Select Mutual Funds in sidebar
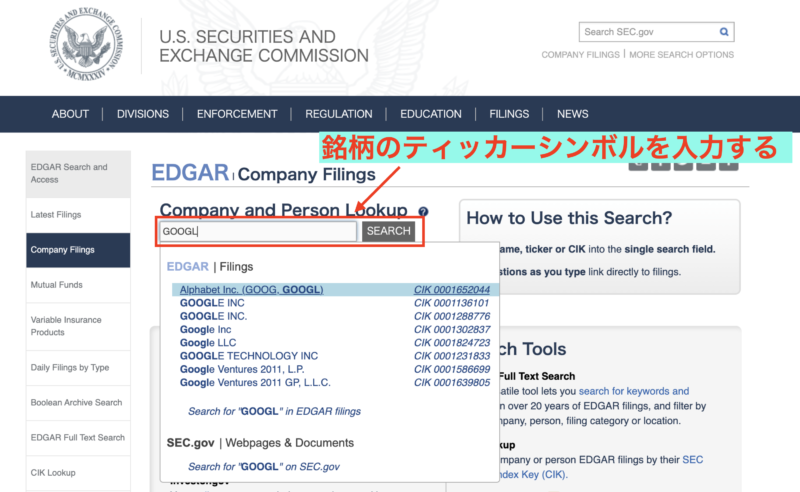The width and height of the screenshot is (800, 492). (78, 285)
